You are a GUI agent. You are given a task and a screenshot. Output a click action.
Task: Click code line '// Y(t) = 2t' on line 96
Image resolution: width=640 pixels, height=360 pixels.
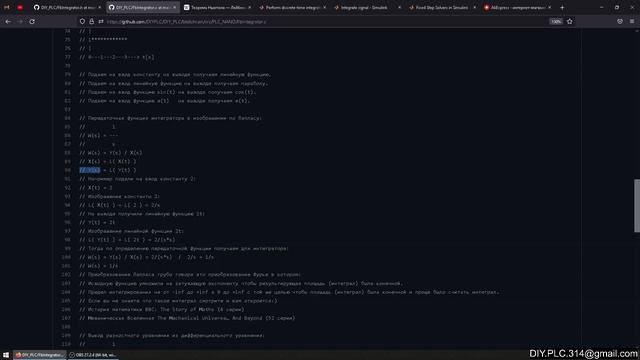click(97, 222)
